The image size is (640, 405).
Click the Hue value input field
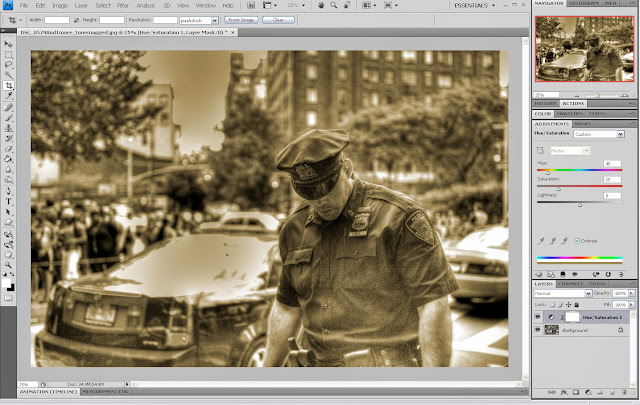coord(610,163)
